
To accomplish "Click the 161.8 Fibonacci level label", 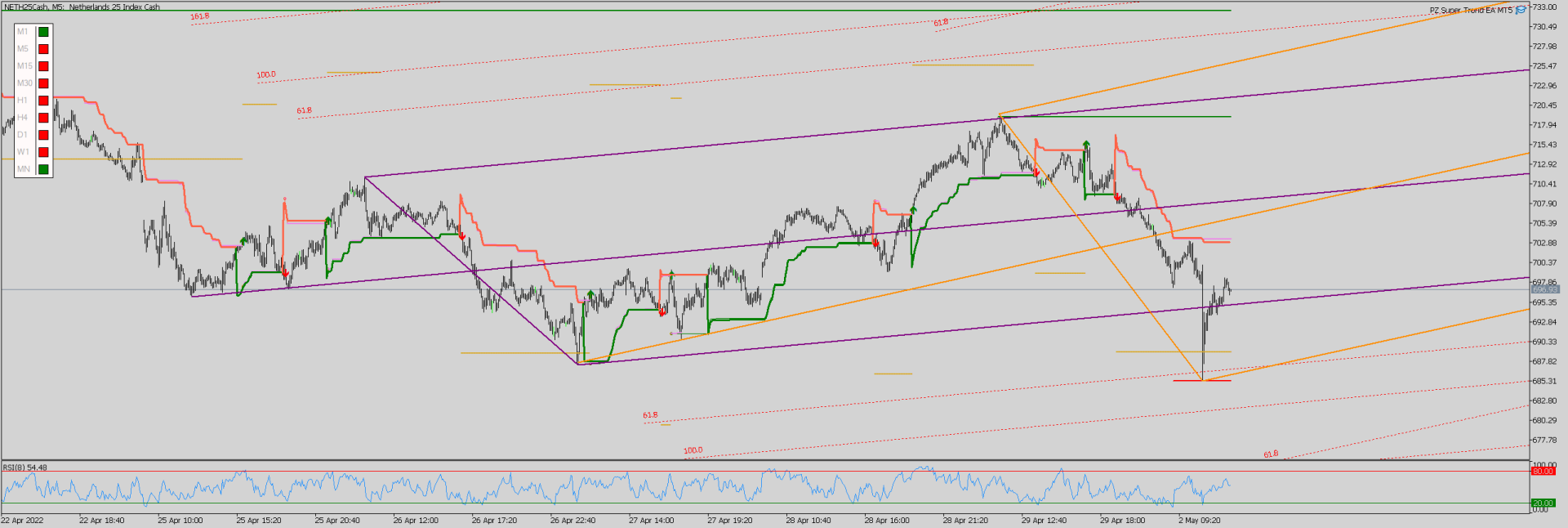I will point(199,16).
